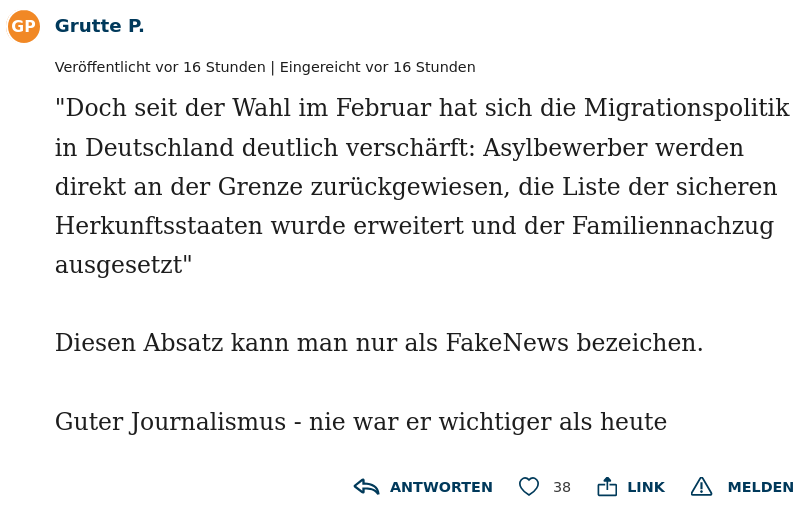Click the reply arrow icon
The height and width of the screenshot is (511, 799).
point(366,487)
